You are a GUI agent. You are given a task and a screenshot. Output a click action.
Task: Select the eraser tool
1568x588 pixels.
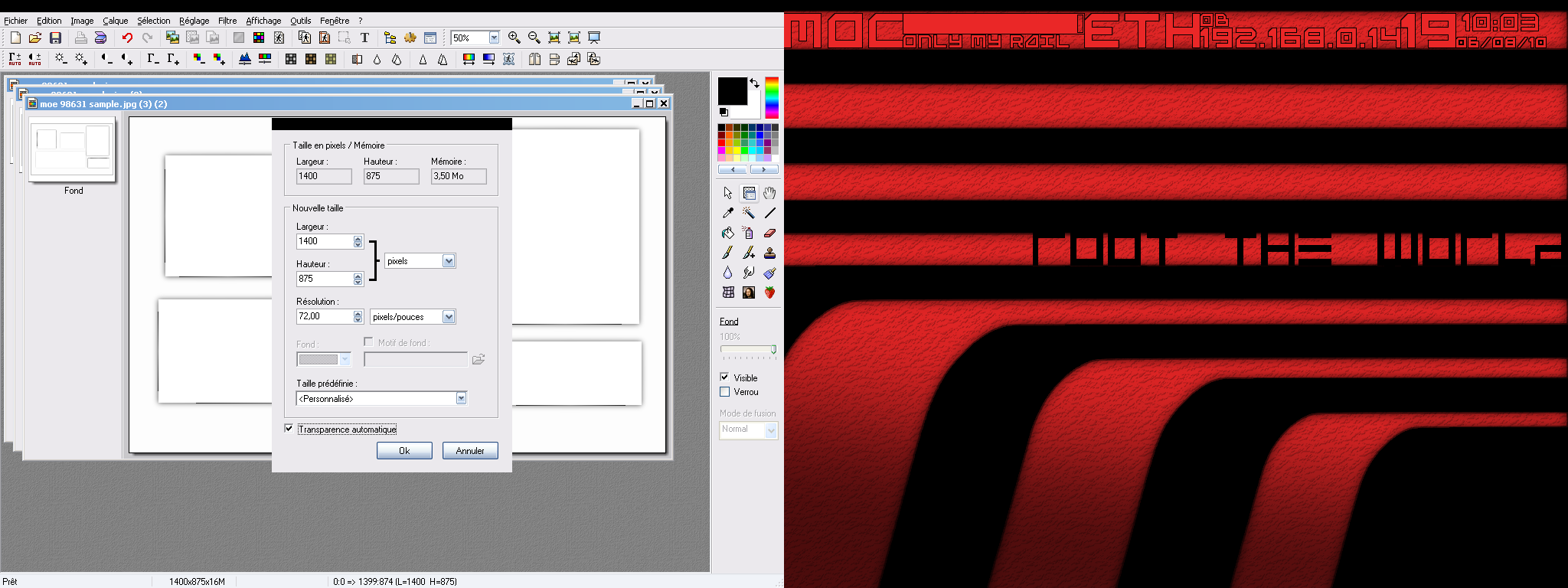pos(769,233)
